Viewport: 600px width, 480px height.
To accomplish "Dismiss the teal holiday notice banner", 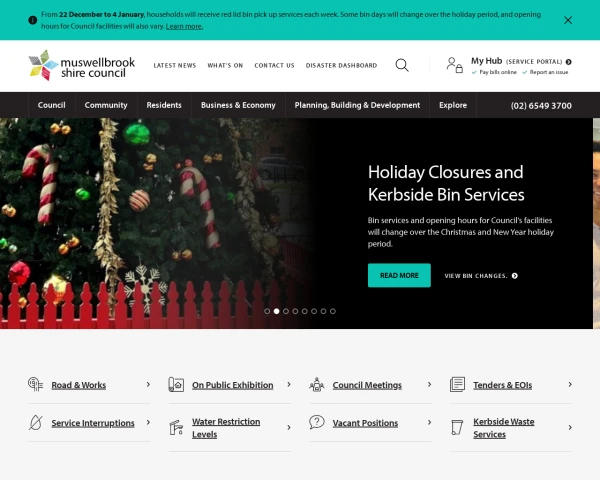I will click(x=568, y=20).
